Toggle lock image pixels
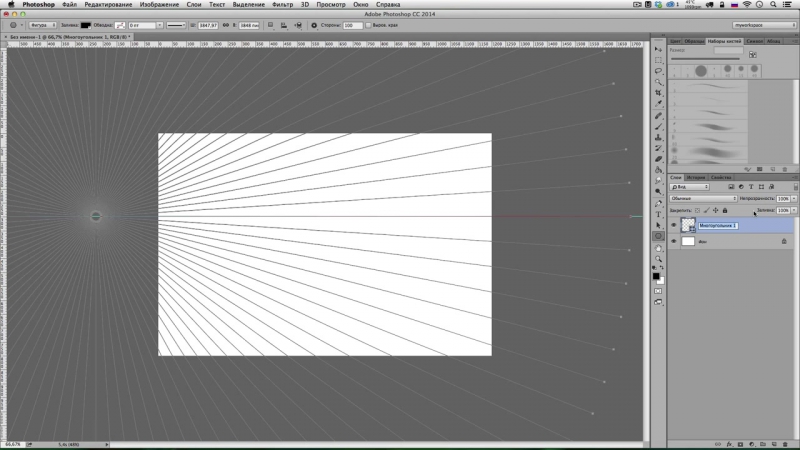This screenshot has width=800, height=450. click(x=706, y=210)
